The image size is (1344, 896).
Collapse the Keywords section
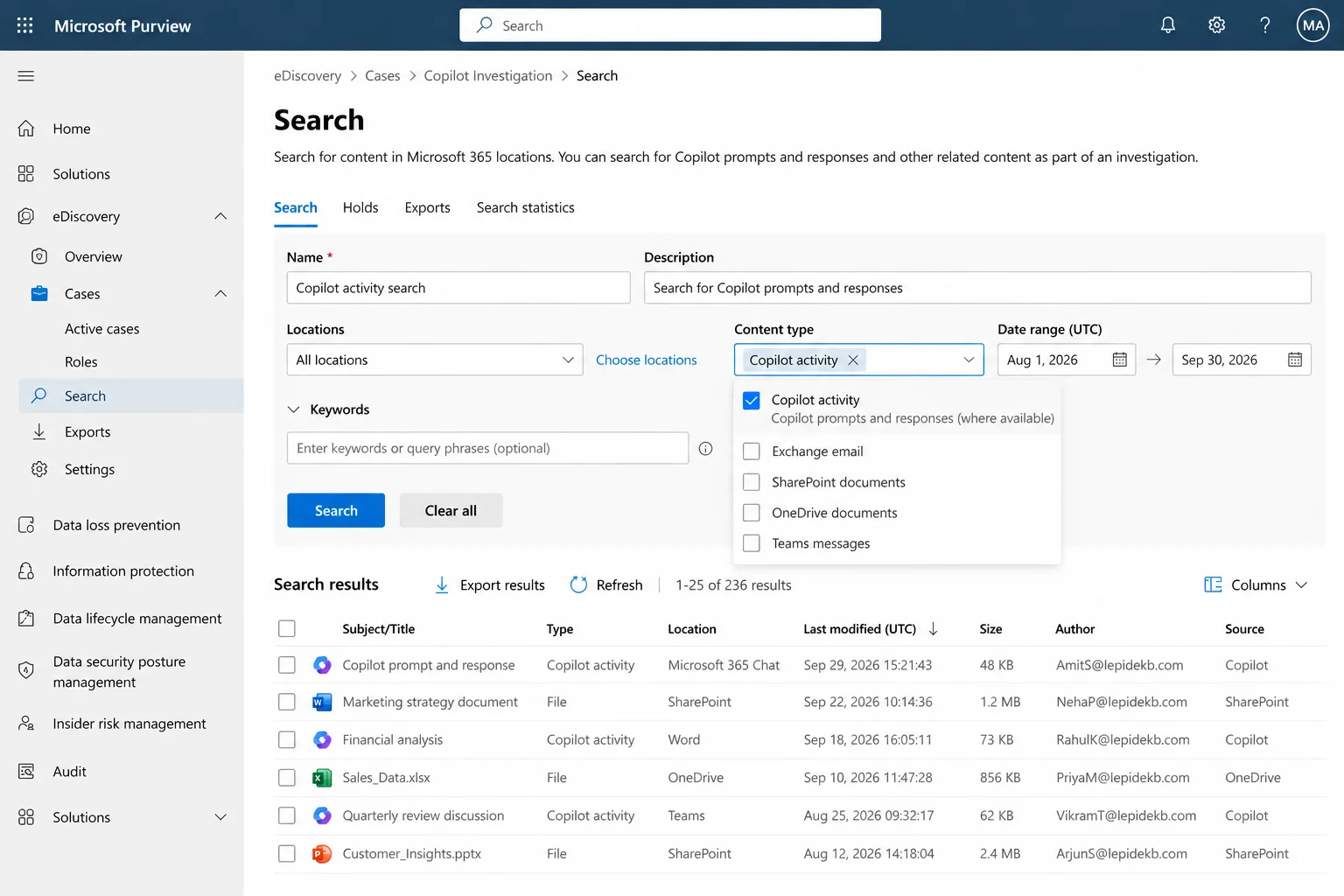click(294, 409)
